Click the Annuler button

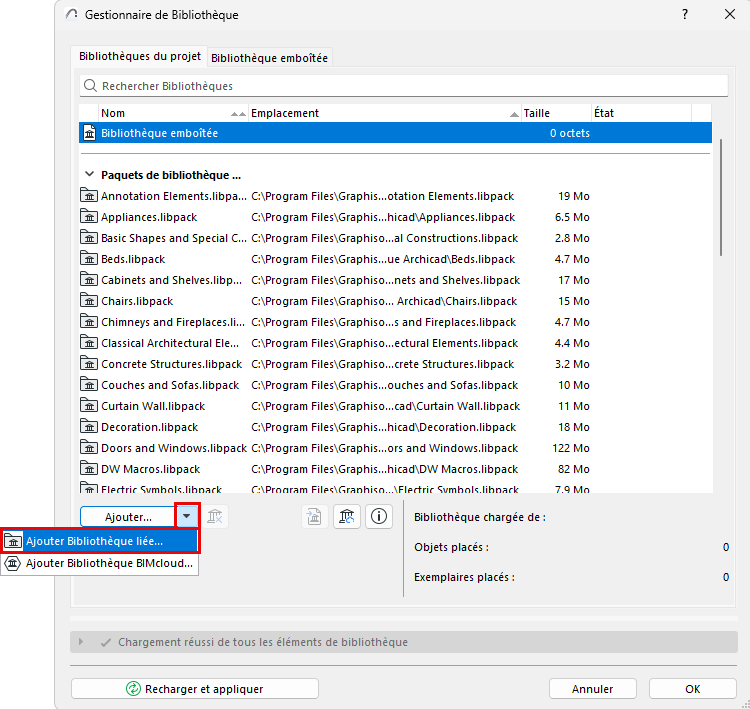coord(592,688)
